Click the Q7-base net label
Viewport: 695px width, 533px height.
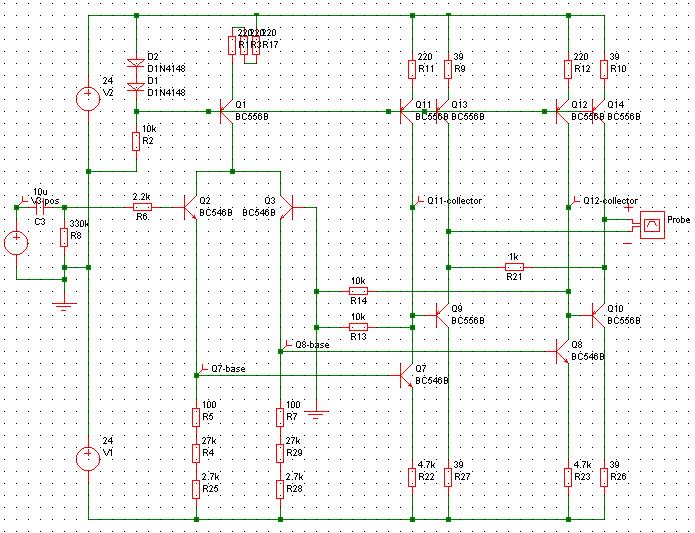coord(228,369)
